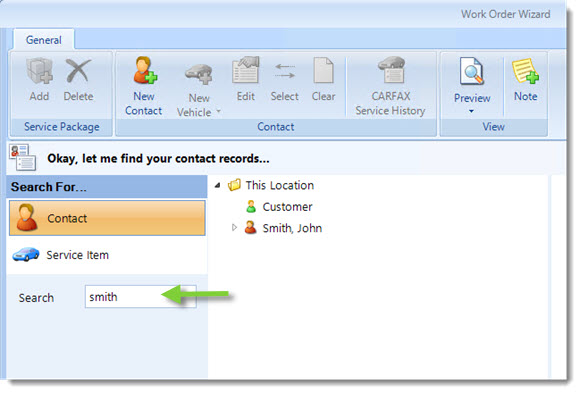
Task: Click the Select contact arrows icon
Action: point(285,71)
